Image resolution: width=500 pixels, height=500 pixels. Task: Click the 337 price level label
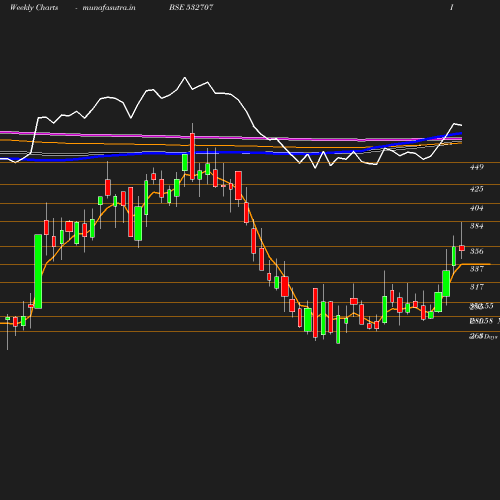(477, 269)
